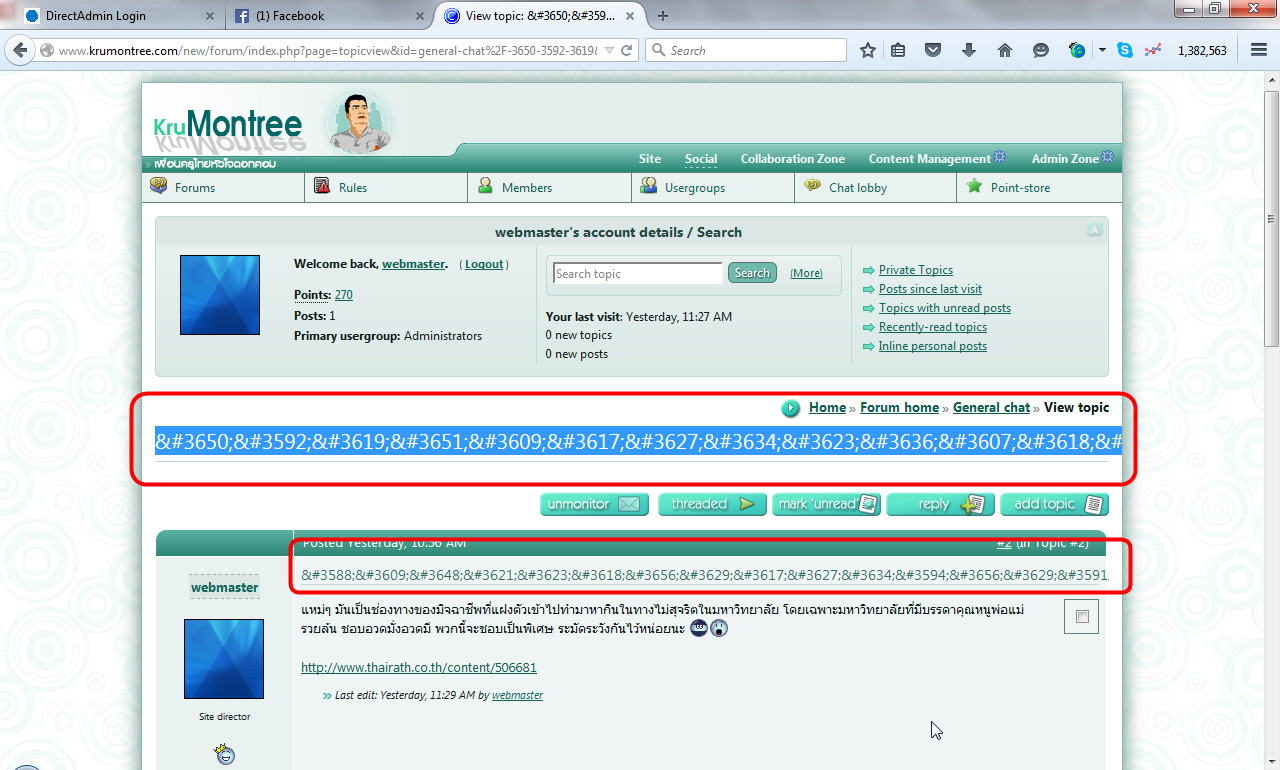1280x770 pixels.
Task: Expand the URL bar history dropdown
Action: [608, 50]
